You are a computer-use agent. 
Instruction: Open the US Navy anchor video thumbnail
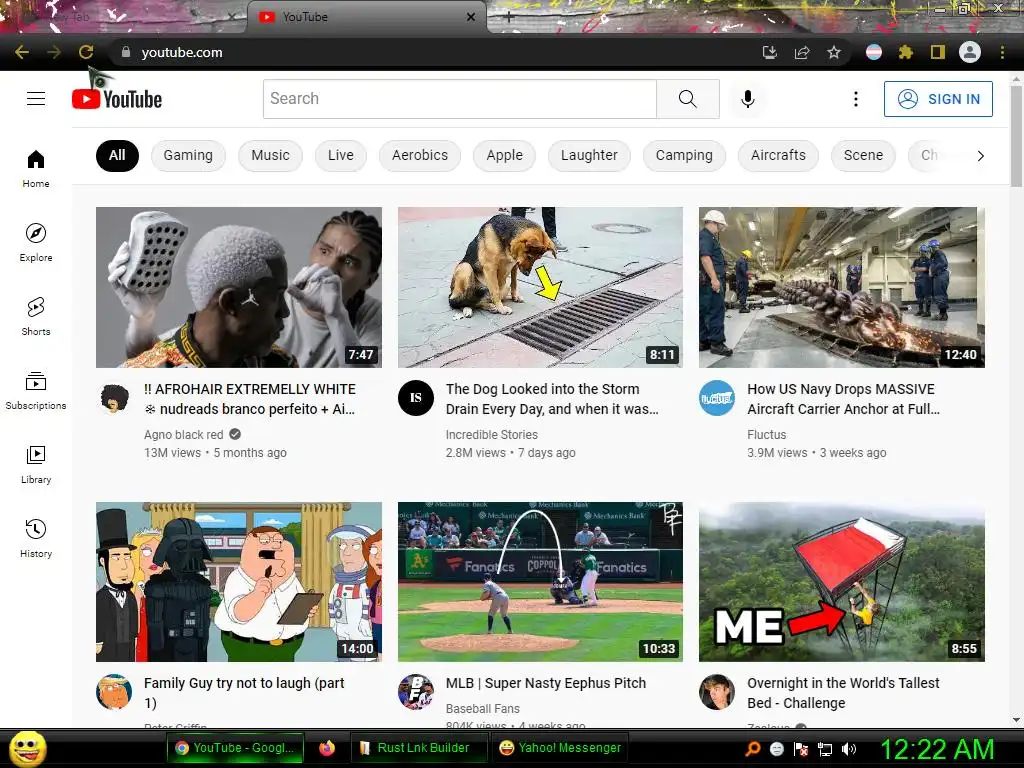click(842, 287)
